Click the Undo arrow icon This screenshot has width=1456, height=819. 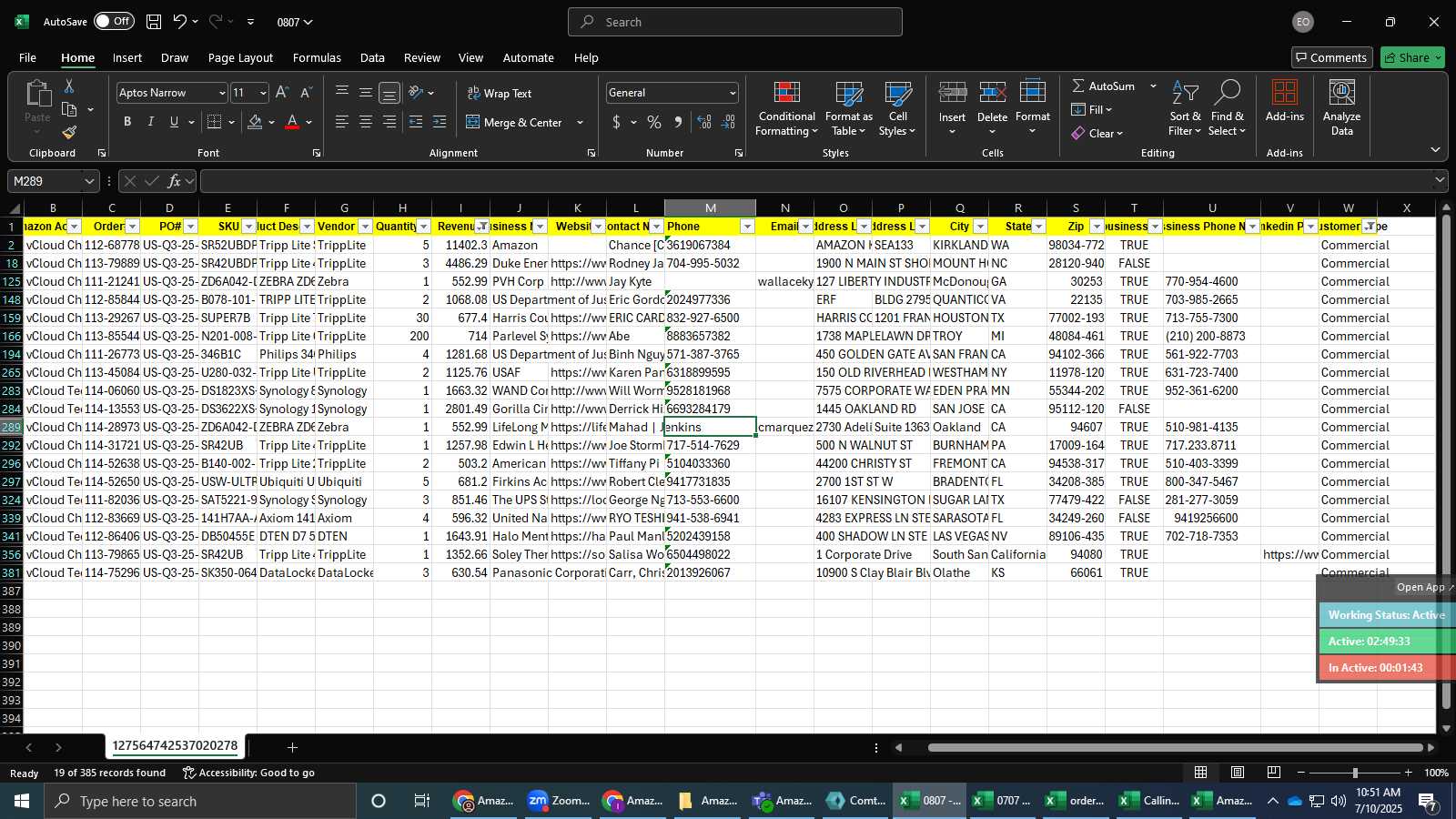180,22
